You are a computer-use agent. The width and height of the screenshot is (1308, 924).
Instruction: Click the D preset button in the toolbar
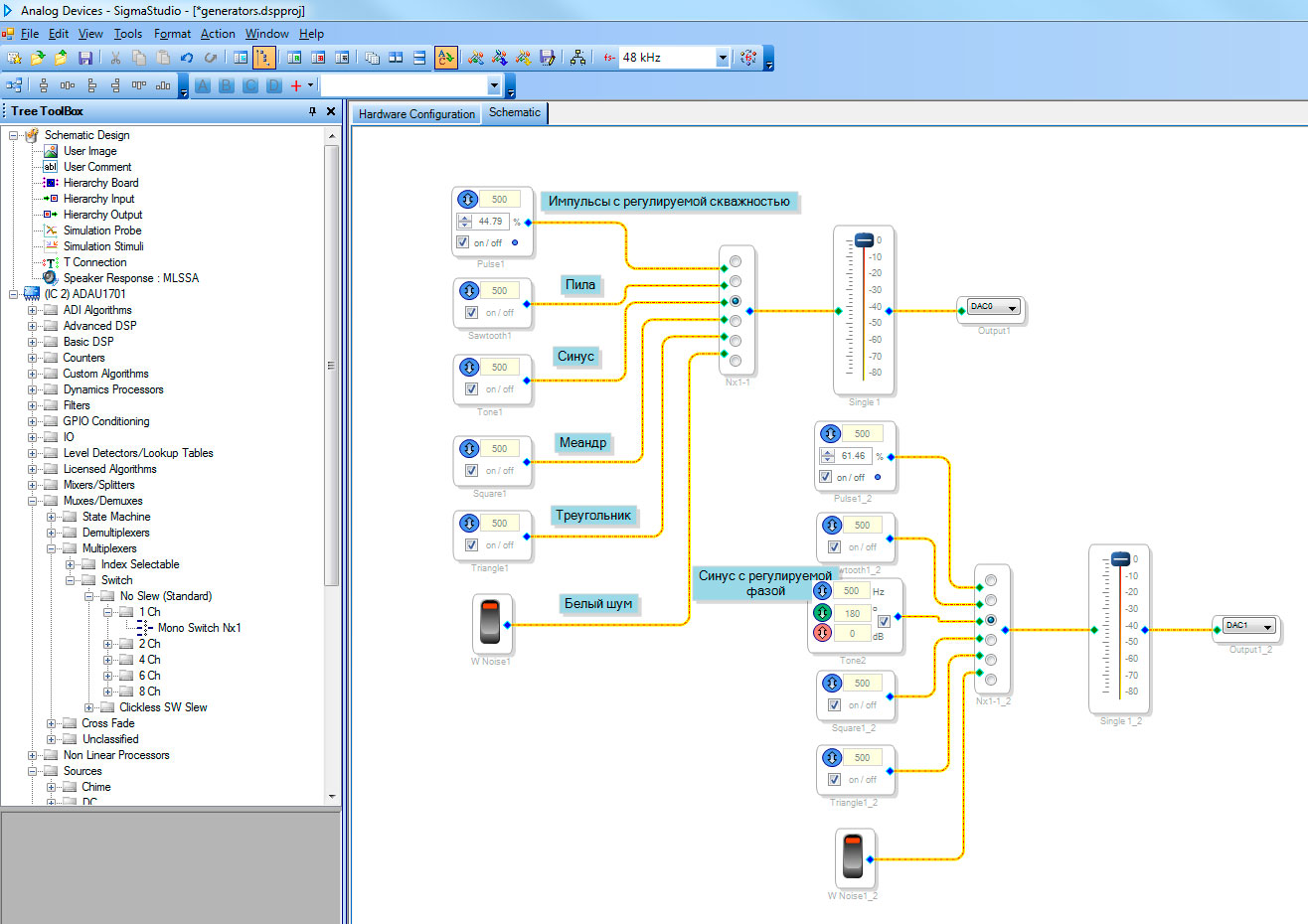pyautogui.click(x=274, y=85)
